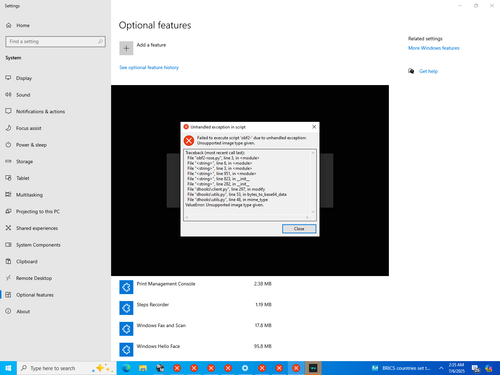Open the Storage settings page
500x375 pixels.
pyautogui.click(x=55, y=161)
